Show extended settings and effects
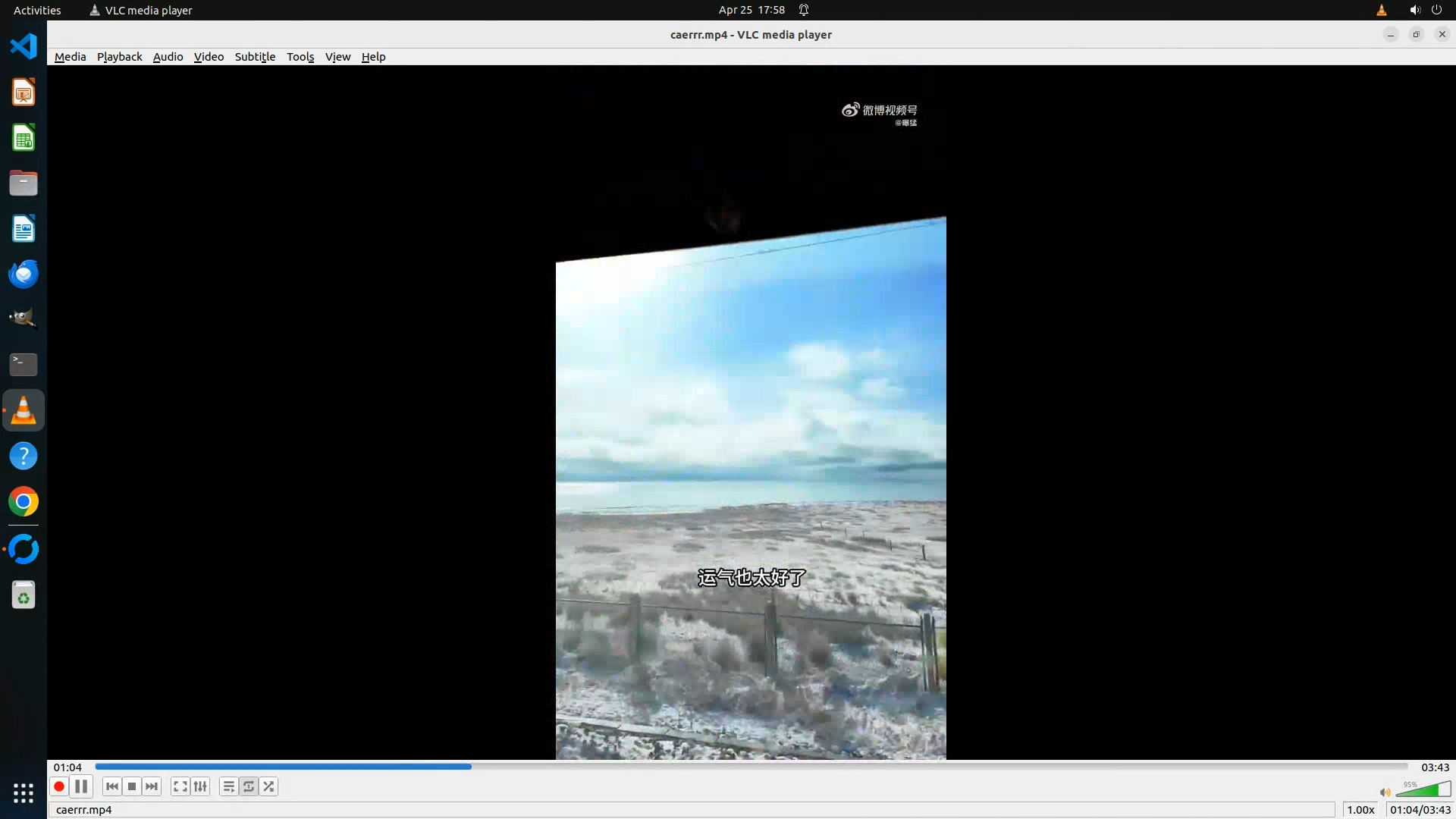Viewport: 1456px width, 819px height. [200, 786]
